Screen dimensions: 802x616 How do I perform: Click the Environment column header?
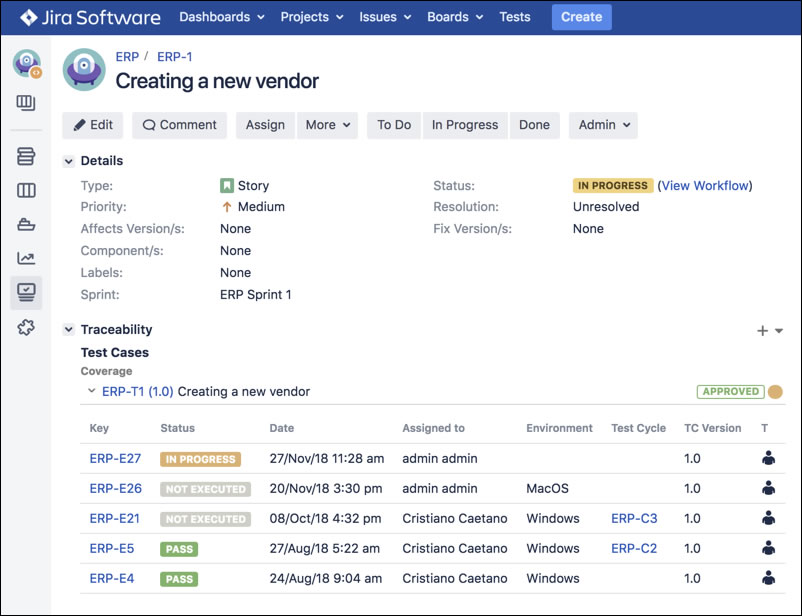tap(559, 428)
